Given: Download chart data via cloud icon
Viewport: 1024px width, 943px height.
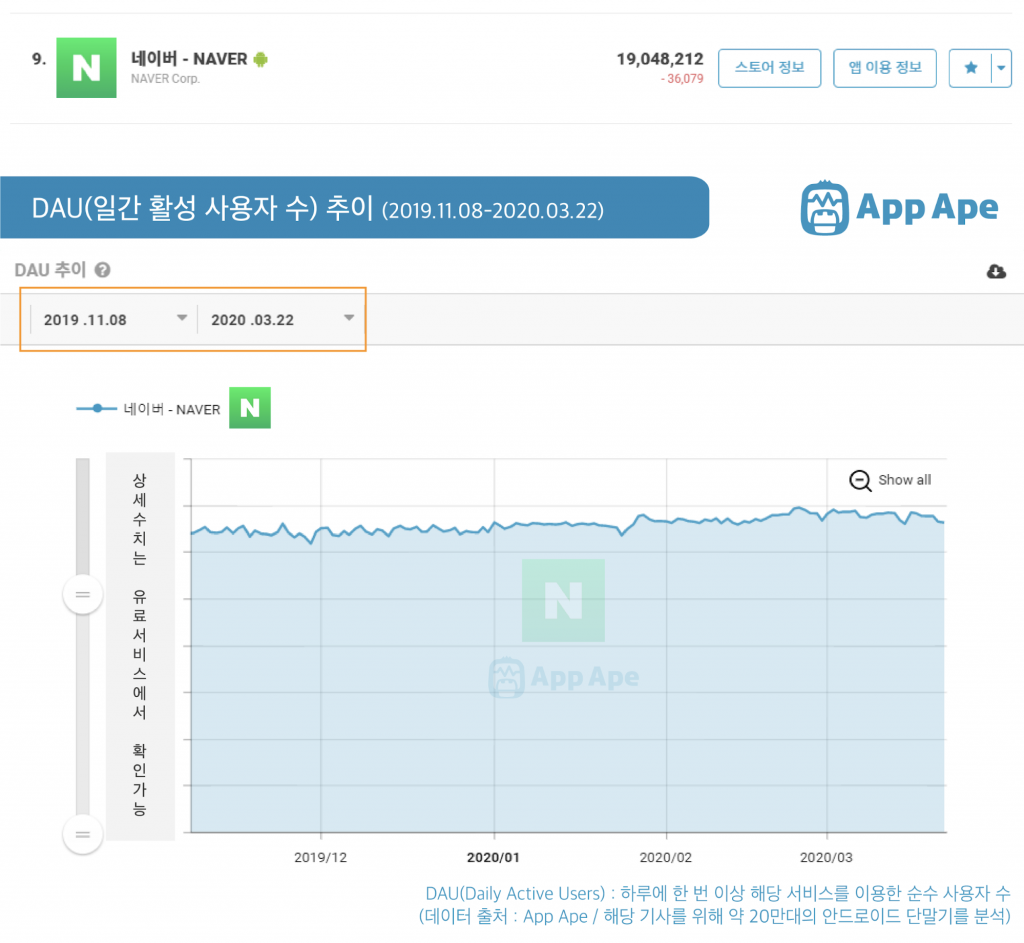Looking at the screenshot, I should pos(996,271).
